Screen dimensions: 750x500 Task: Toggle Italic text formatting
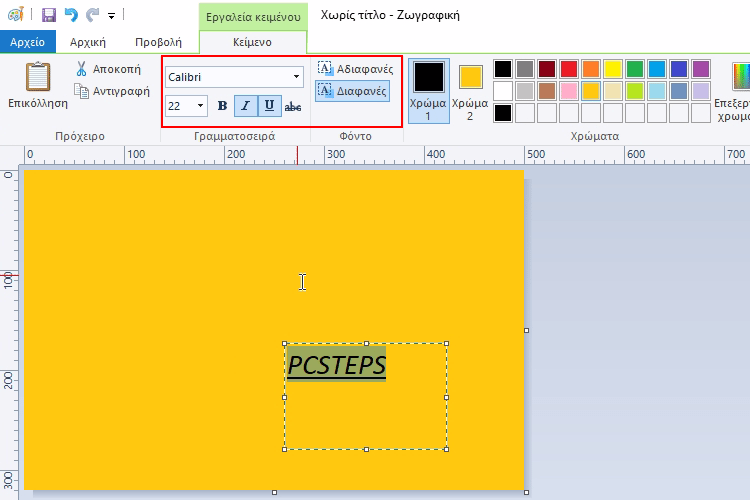(x=245, y=106)
